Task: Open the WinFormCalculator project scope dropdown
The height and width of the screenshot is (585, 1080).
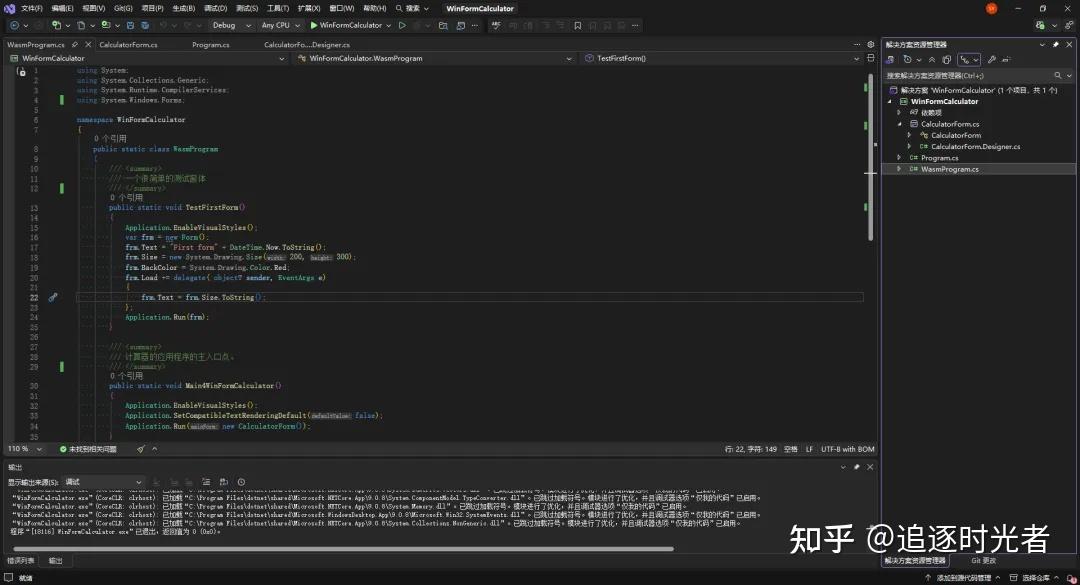Action: tap(147, 59)
